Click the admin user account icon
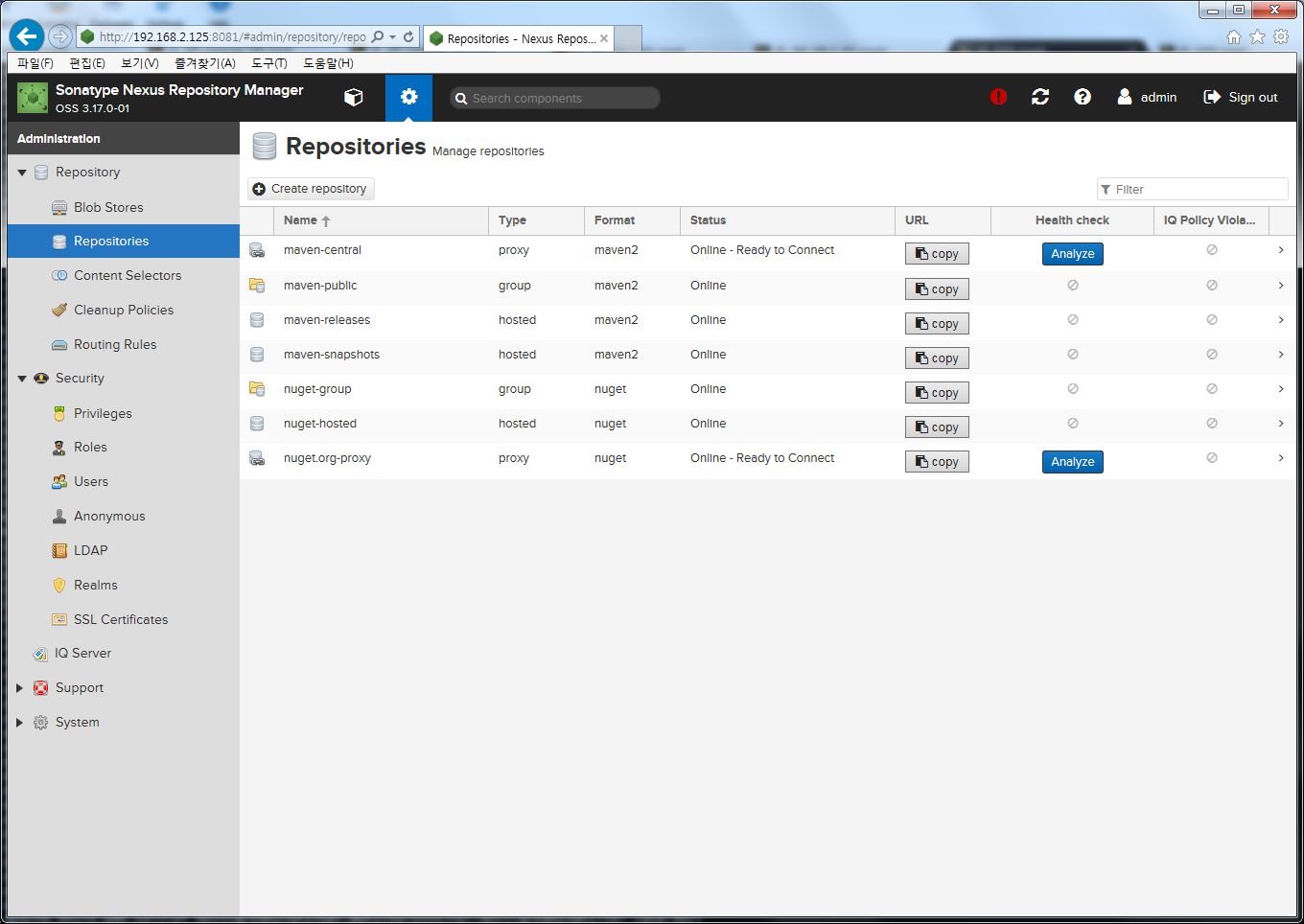The width and height of the screenshot is (1304, 924). pyautogui.click(x=1125, y=97)
